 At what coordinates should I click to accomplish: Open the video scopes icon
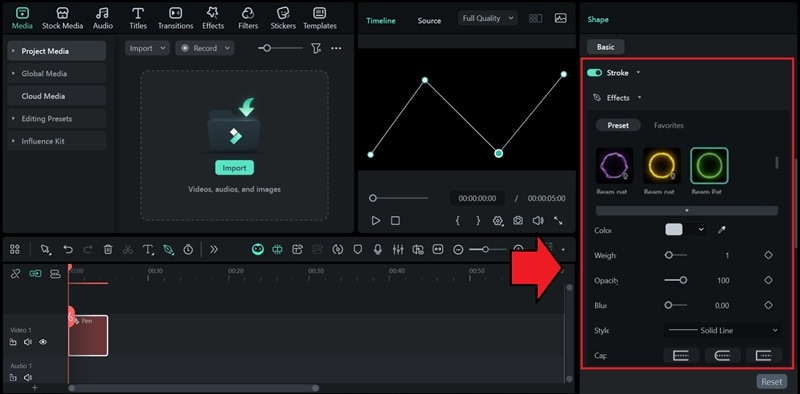561,18
